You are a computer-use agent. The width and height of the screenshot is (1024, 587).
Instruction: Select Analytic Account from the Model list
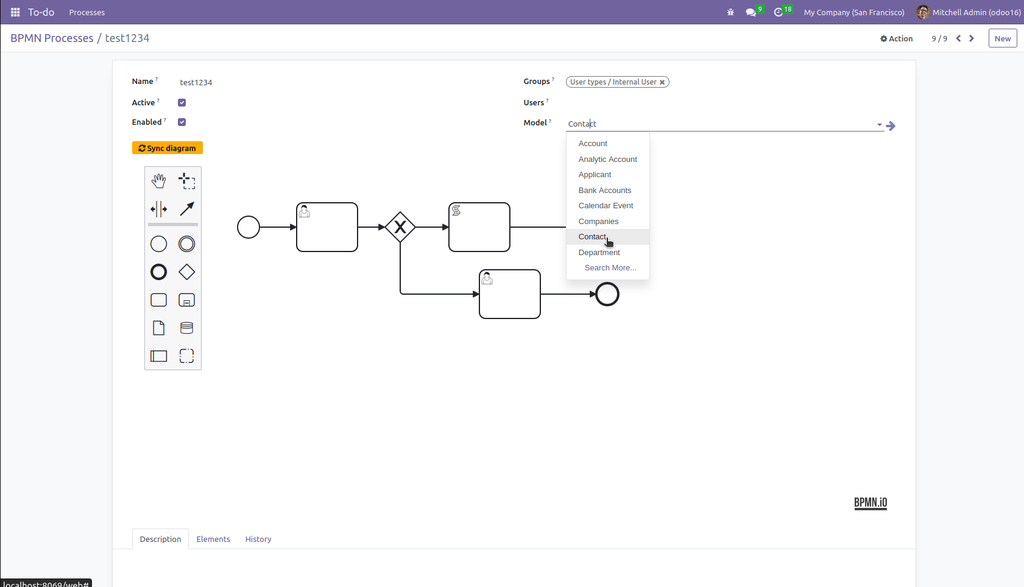pos(608,159)
